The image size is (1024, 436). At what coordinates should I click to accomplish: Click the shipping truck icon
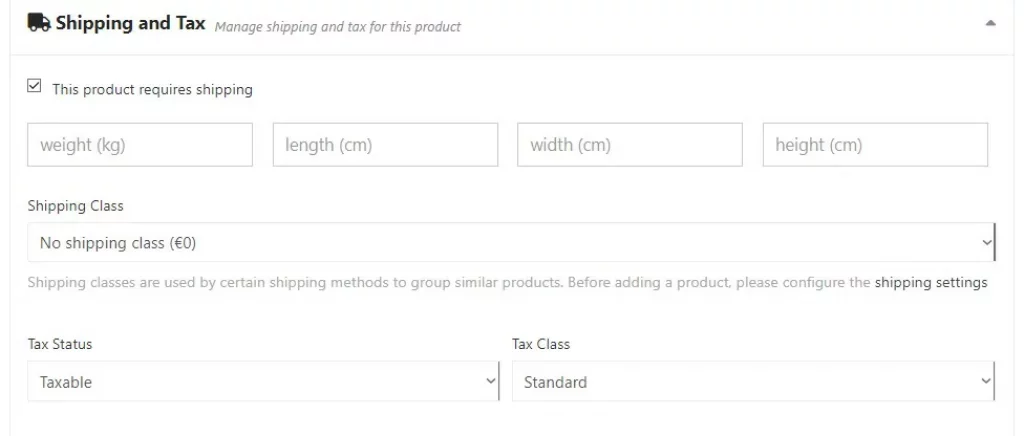39,24
